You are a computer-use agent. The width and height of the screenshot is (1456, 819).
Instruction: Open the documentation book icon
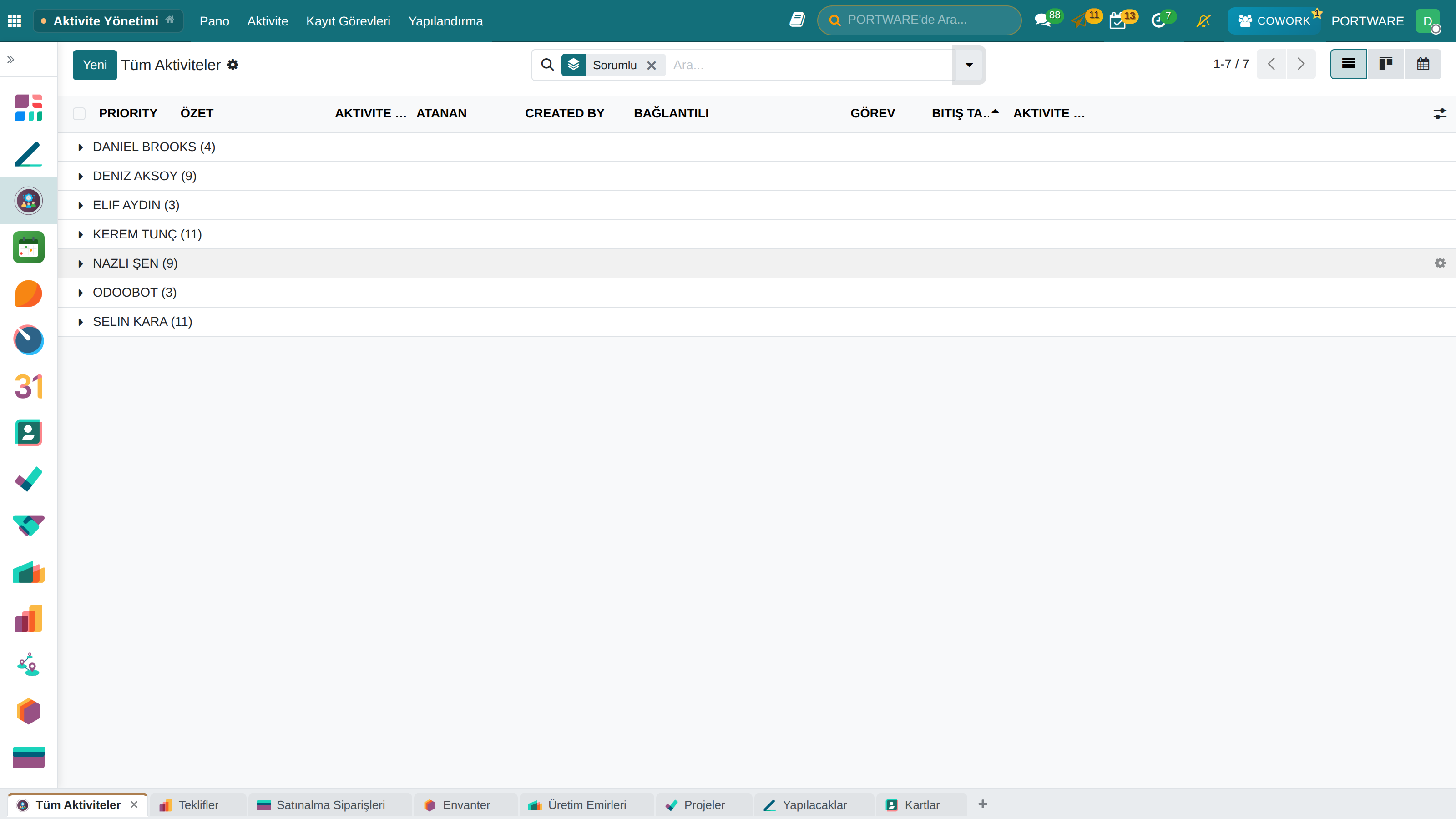(797, 20)
